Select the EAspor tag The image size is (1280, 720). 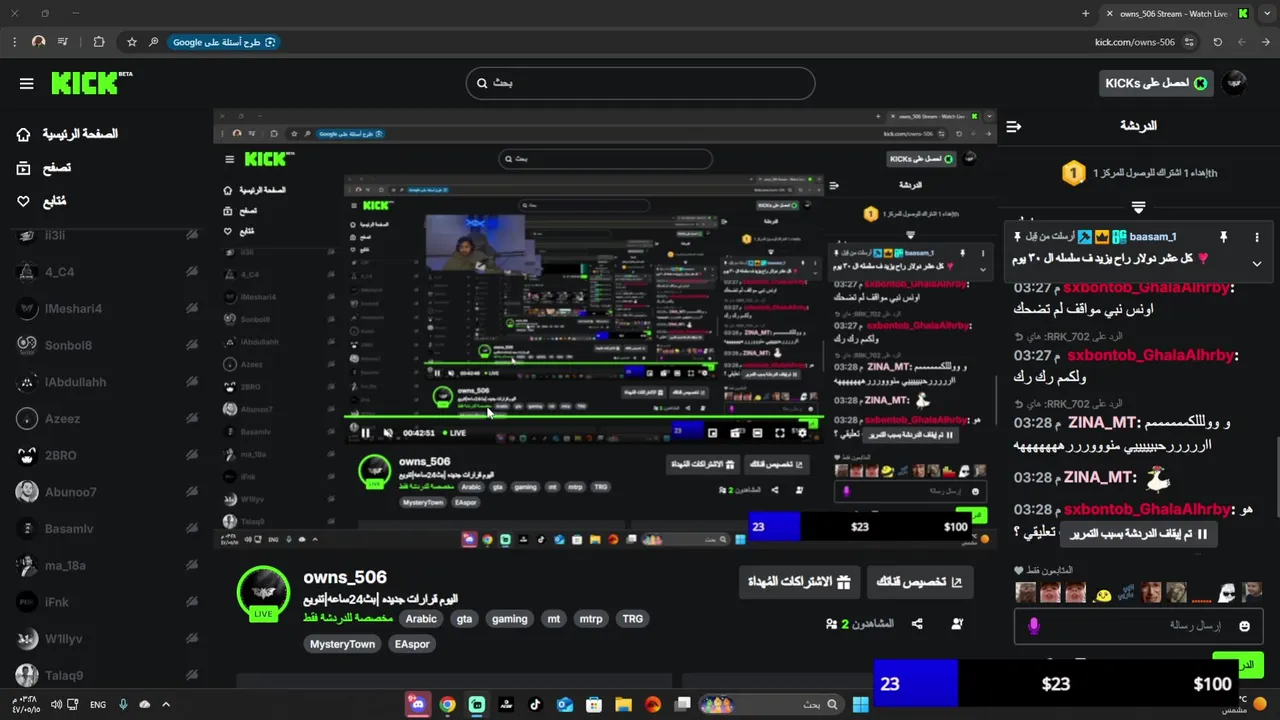pyautogui.click(x=412, y=644)
